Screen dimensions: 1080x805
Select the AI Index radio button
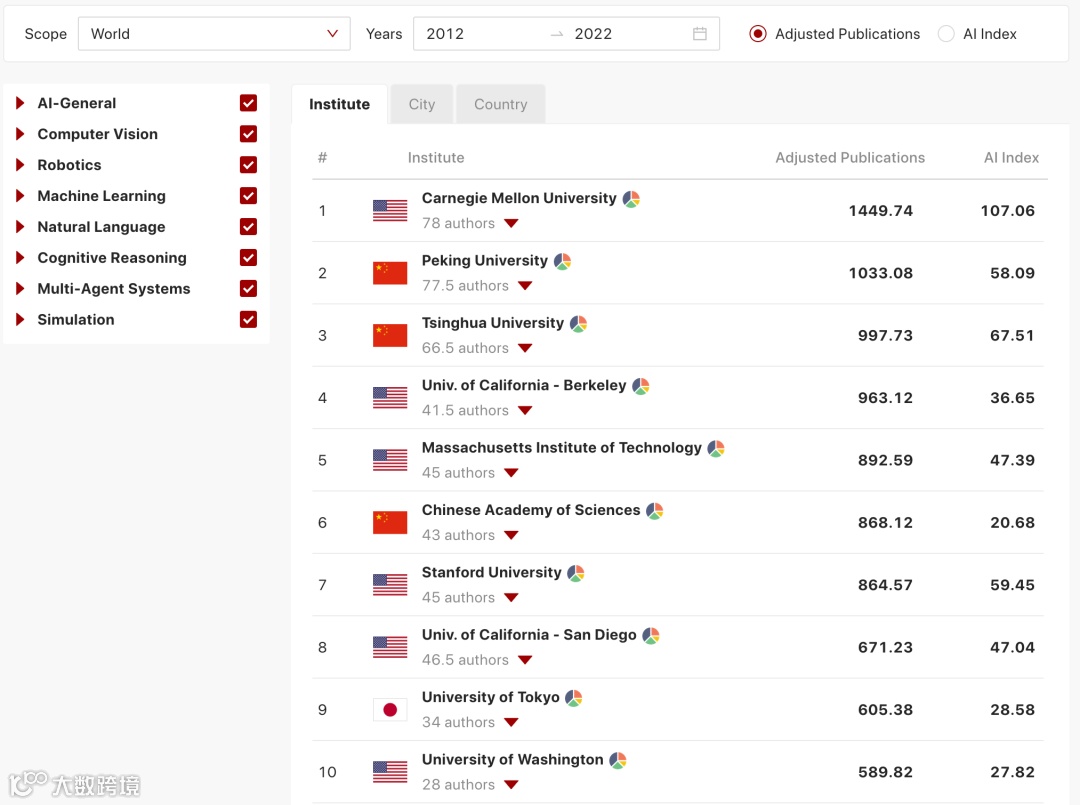click(x=946, y=34)
